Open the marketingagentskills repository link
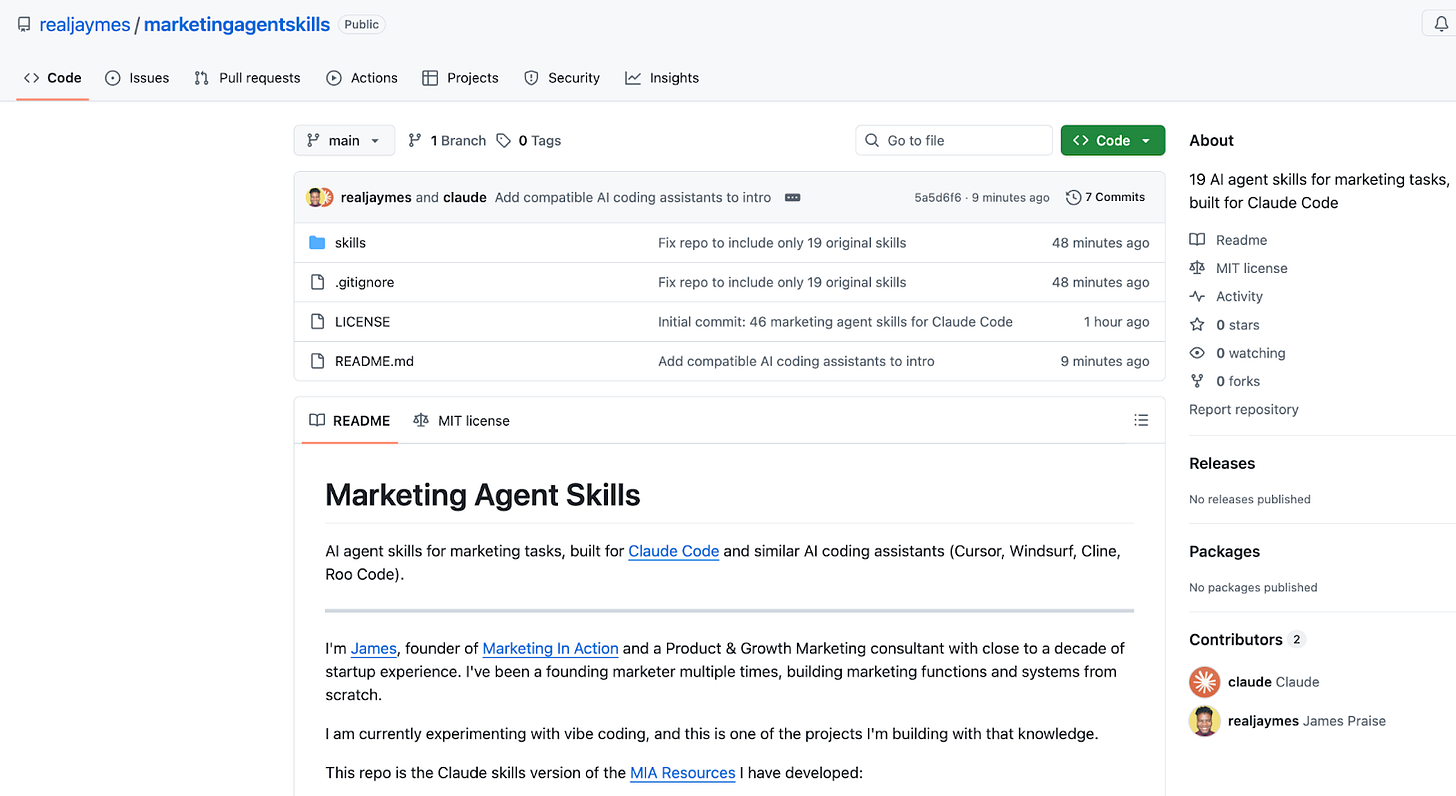The height and width of the screenshot is (796, 1456). (x=237, y=25)
